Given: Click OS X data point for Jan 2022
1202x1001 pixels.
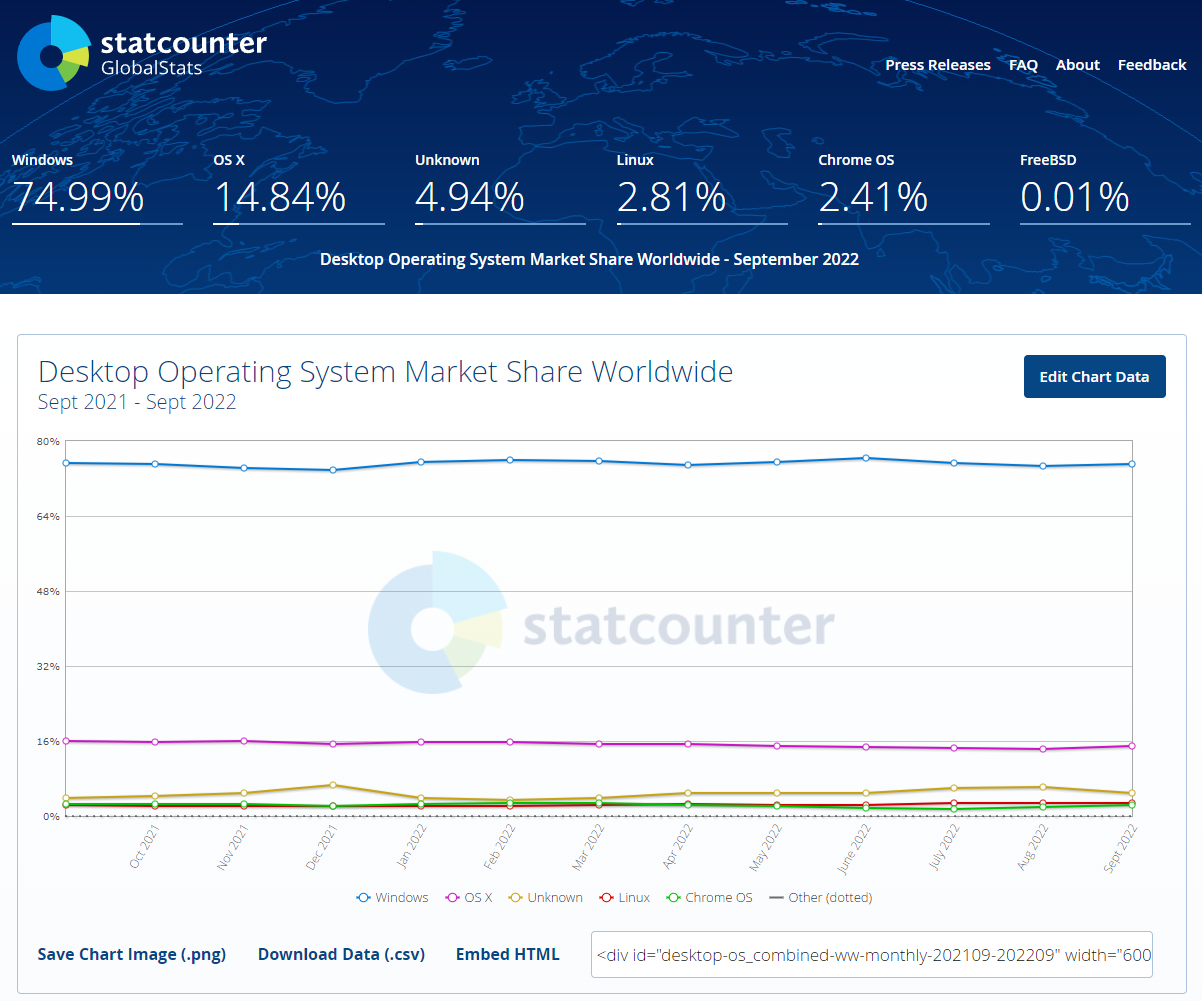Looking at the screenshot, I should [x=421, y=742].
